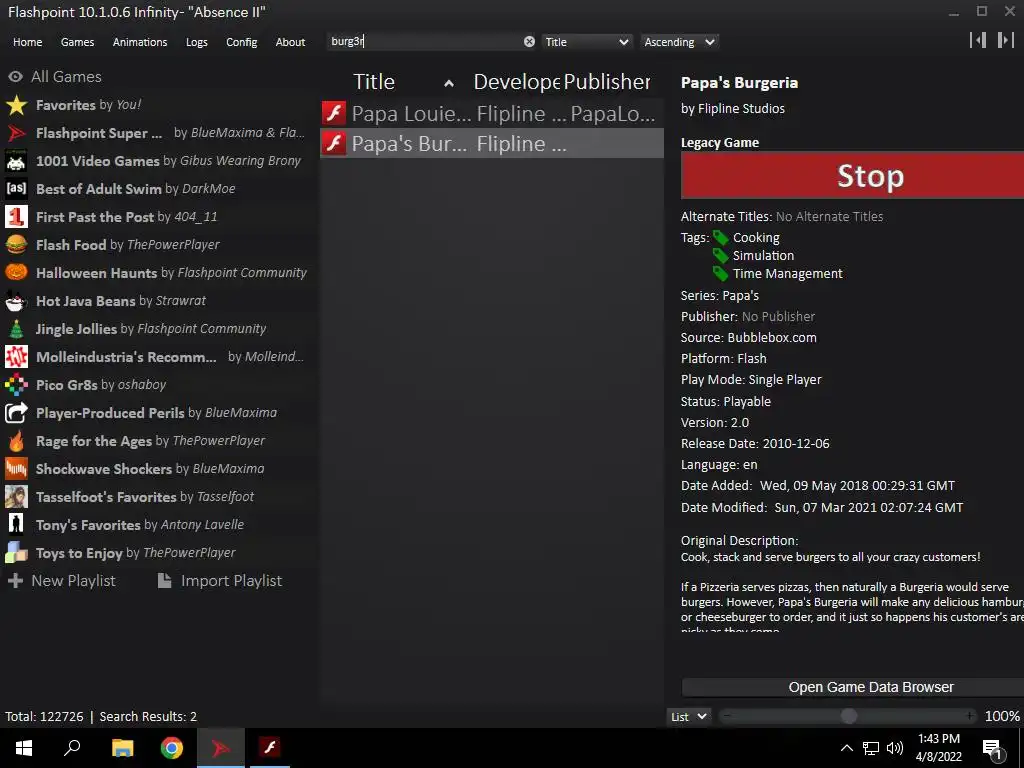Open Google Chrome from the taskbar
1024x768 pixels.
(x=172, y=748)
